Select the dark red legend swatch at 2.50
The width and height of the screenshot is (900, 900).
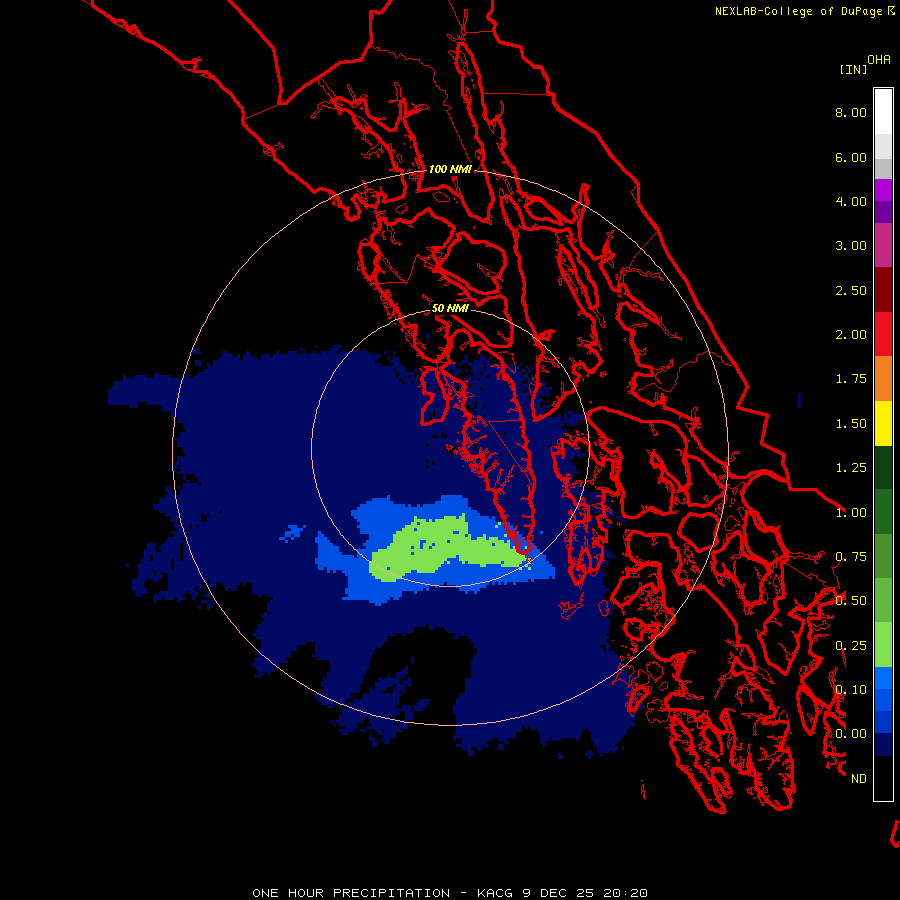pos(883,290)
